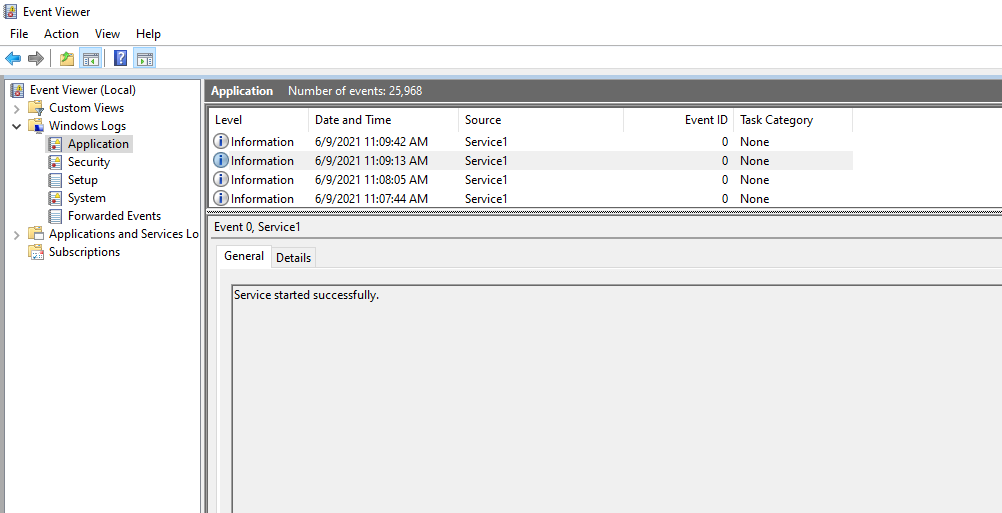The height and width of the screenshot is (513, 1002).
Task: Toggle the Show/Hide Action Pane icon
Action: (144, 59)
